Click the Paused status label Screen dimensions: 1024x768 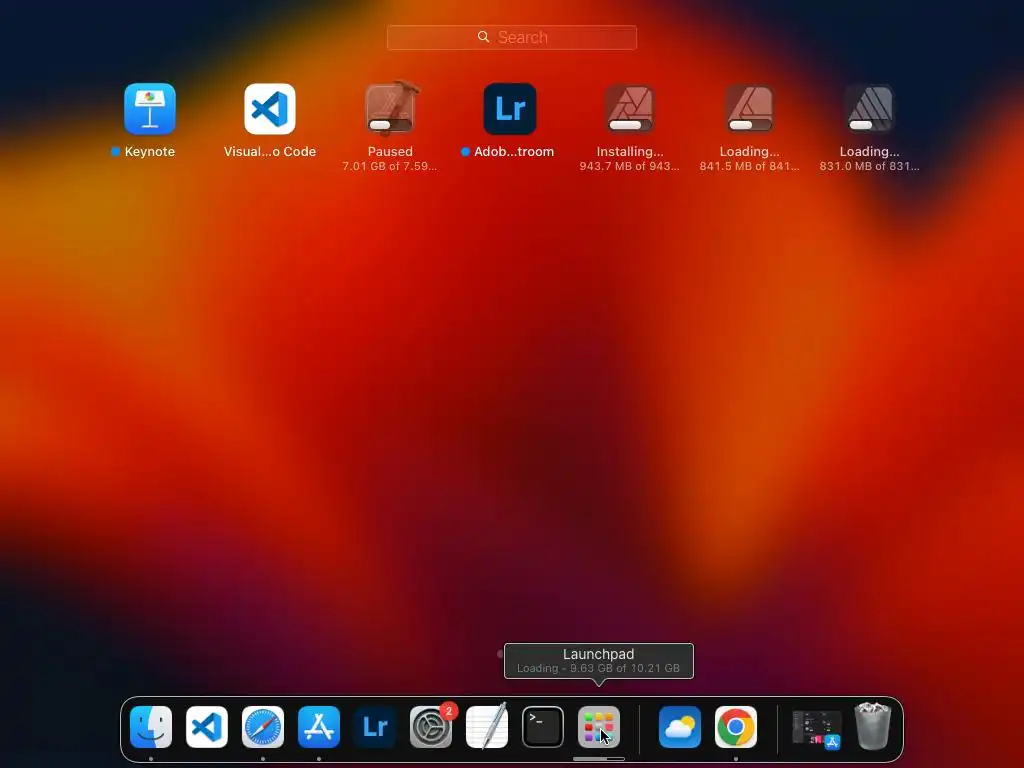pos(390,152)
